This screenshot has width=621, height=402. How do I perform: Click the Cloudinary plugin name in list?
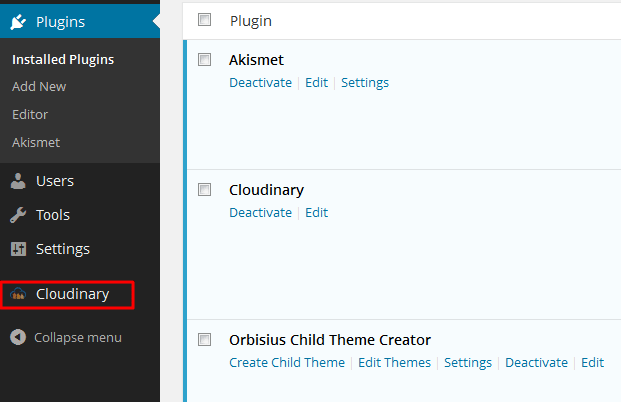click(x=266, y=191)
